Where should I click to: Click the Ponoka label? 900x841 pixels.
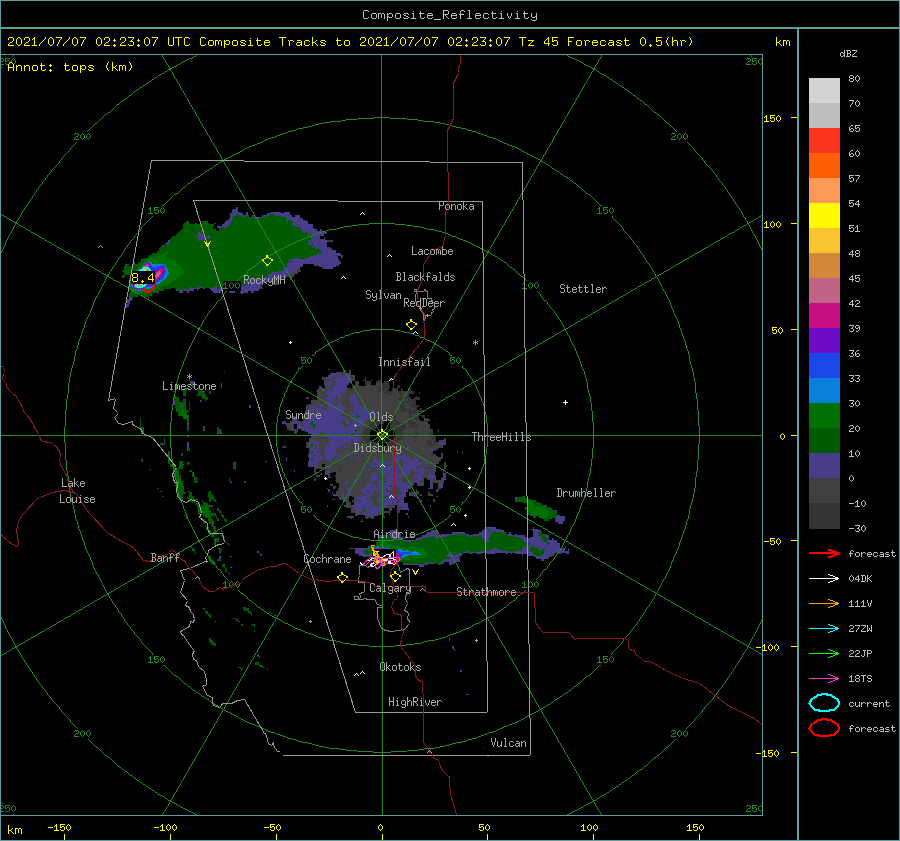click(x=456, y=206)
